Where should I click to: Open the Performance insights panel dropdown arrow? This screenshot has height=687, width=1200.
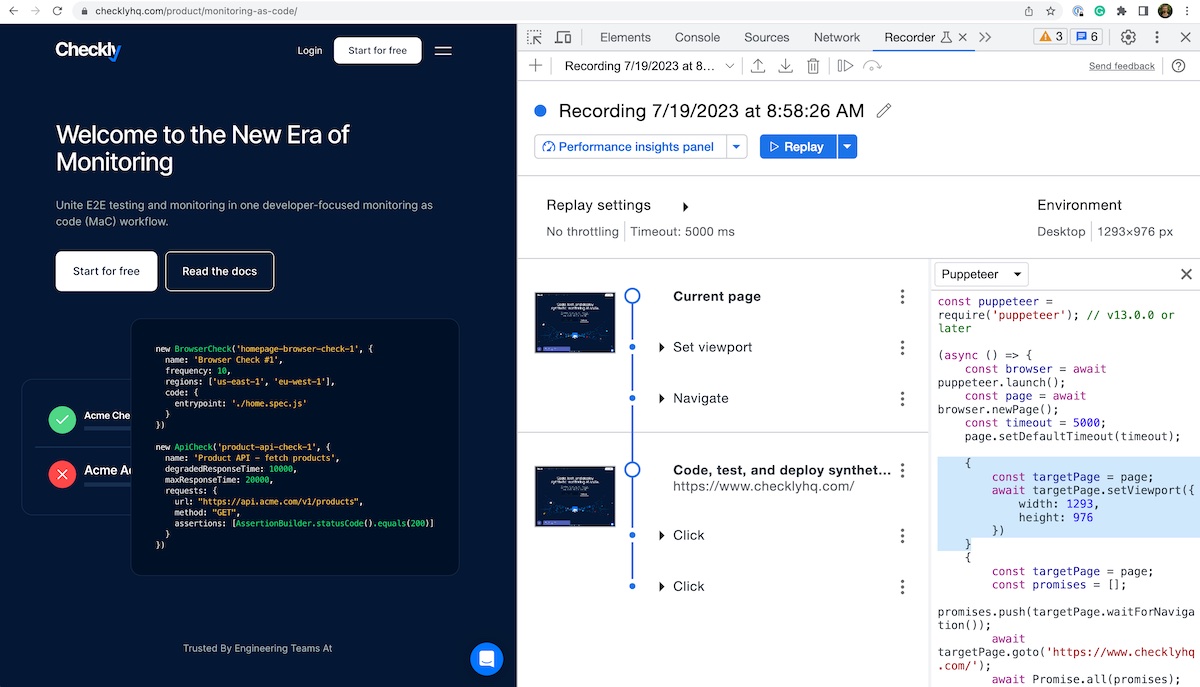click(x=737, y=147)
